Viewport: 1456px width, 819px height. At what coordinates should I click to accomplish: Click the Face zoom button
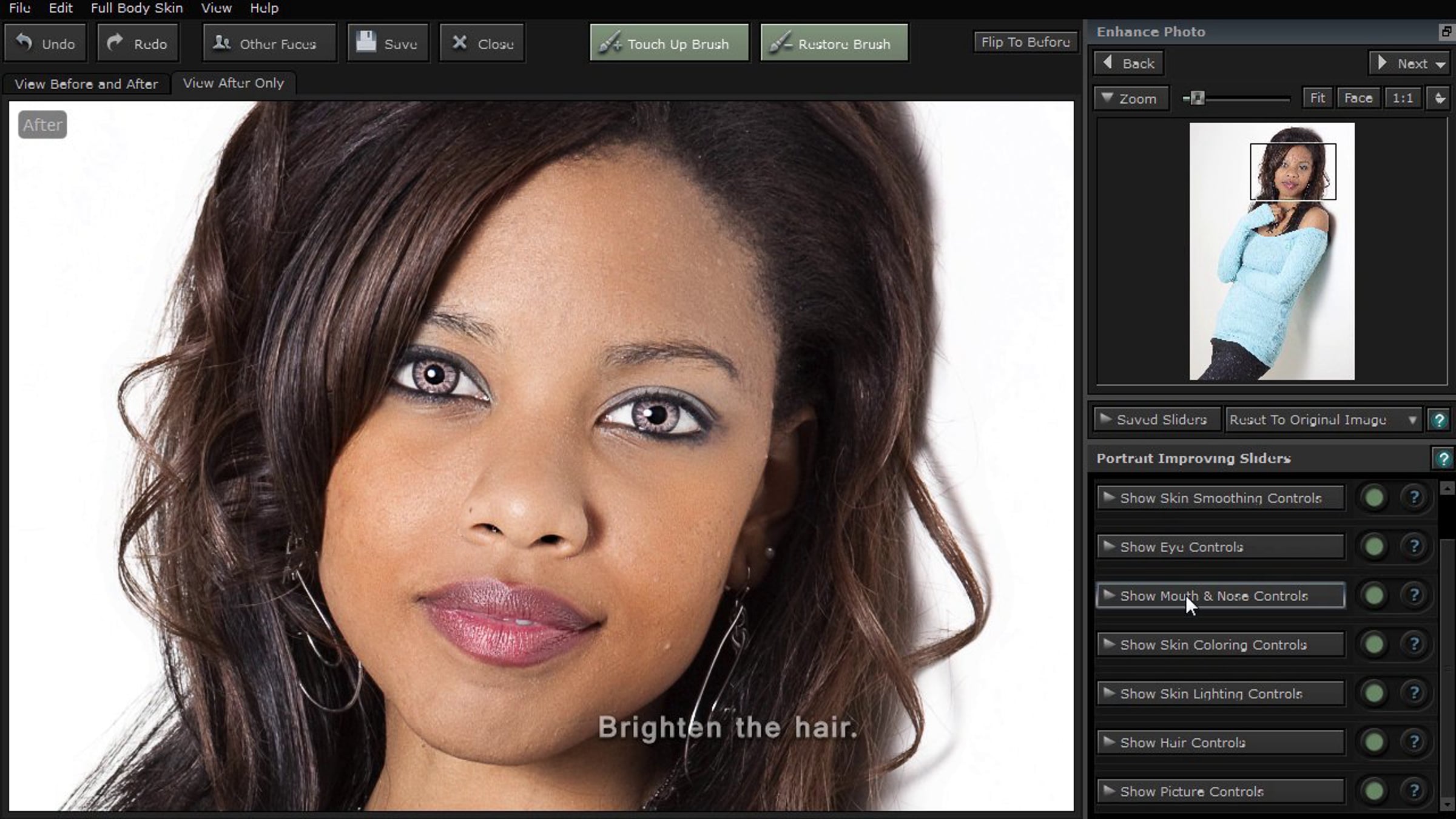tap(1358, 98)
